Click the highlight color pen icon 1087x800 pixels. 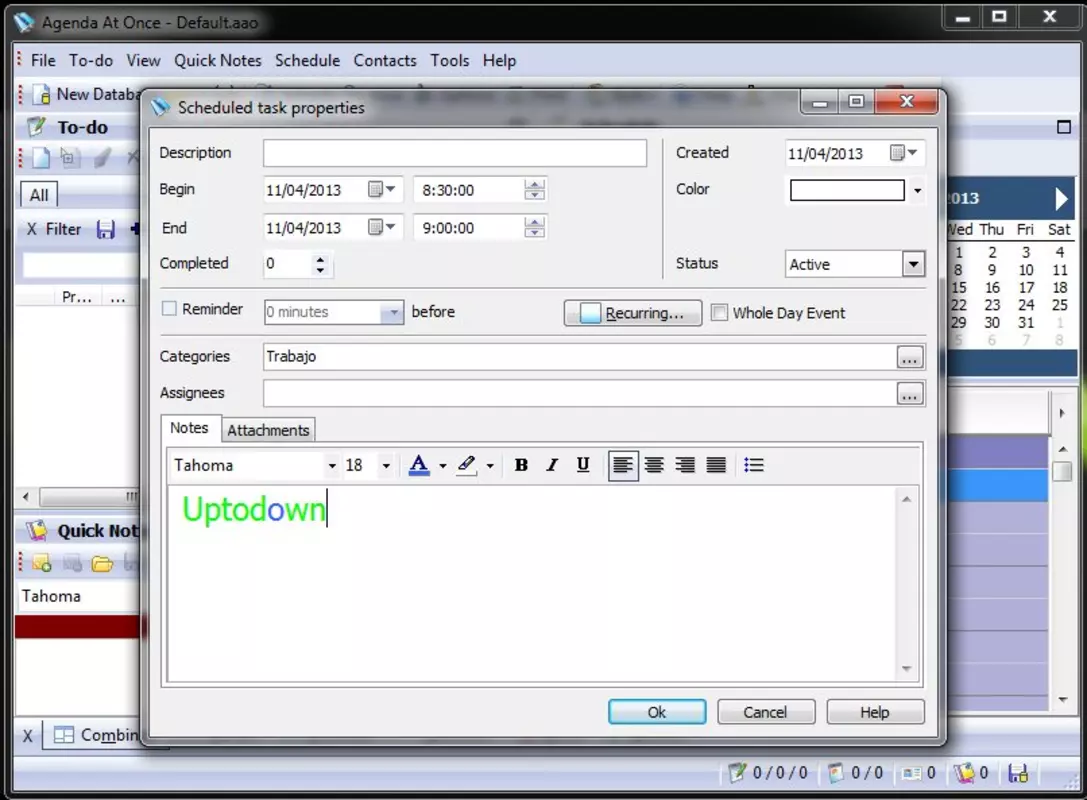click(x=467, y=465)
